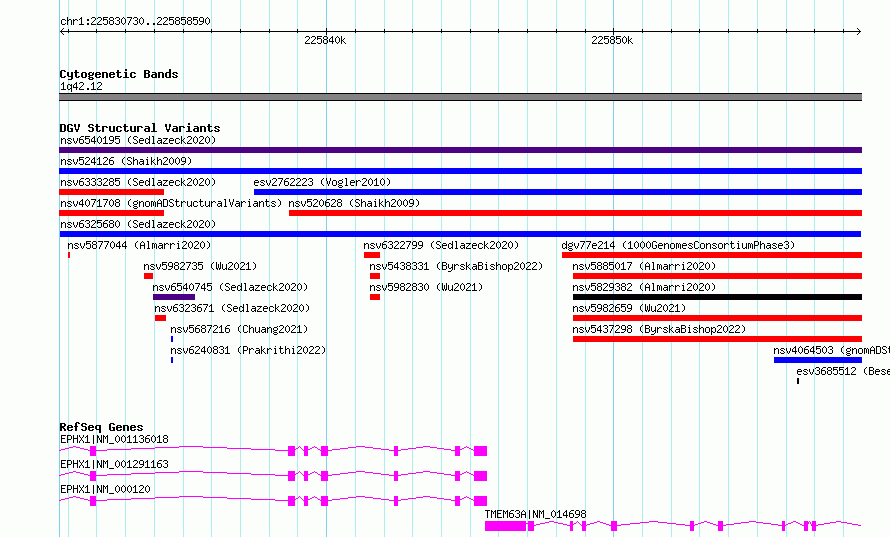
Task: Click the blue nsv4064503 variant bar
Action: pyautogui.click(x=818, y=360)
